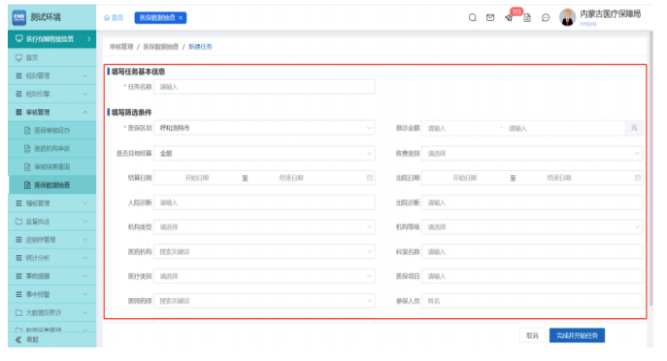Focus the maximum 就诊金额 input before 元
Screen dimensions: 667x361
tap(565, 128)
